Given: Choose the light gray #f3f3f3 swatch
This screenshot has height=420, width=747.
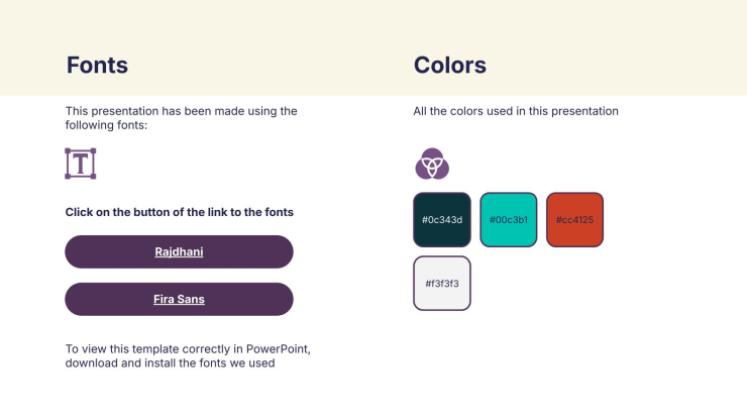Looking at the screenshot, I should pyautogui.click(x=441, y=283).
